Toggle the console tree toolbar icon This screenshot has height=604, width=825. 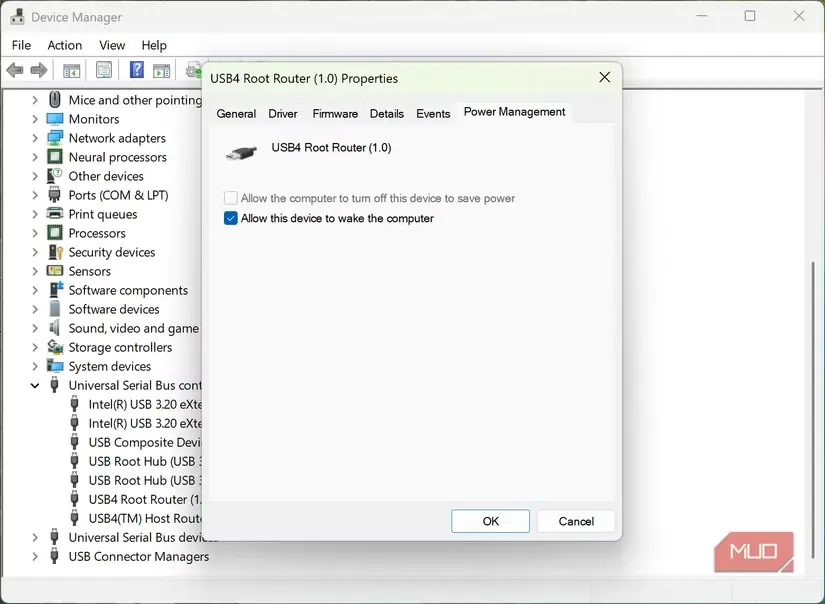(x=72, y=70)
